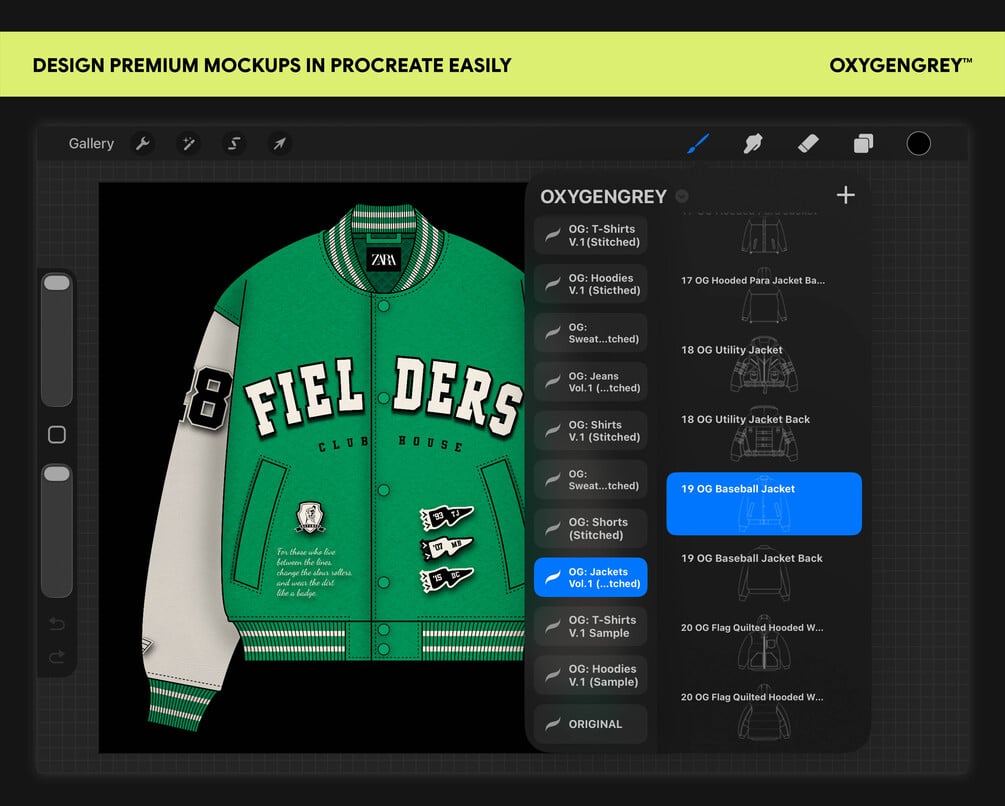1005x806 pixels.
Task: Select OG: Hoodies V.1 (Sticthed) brush set
Action: [590, 284]
